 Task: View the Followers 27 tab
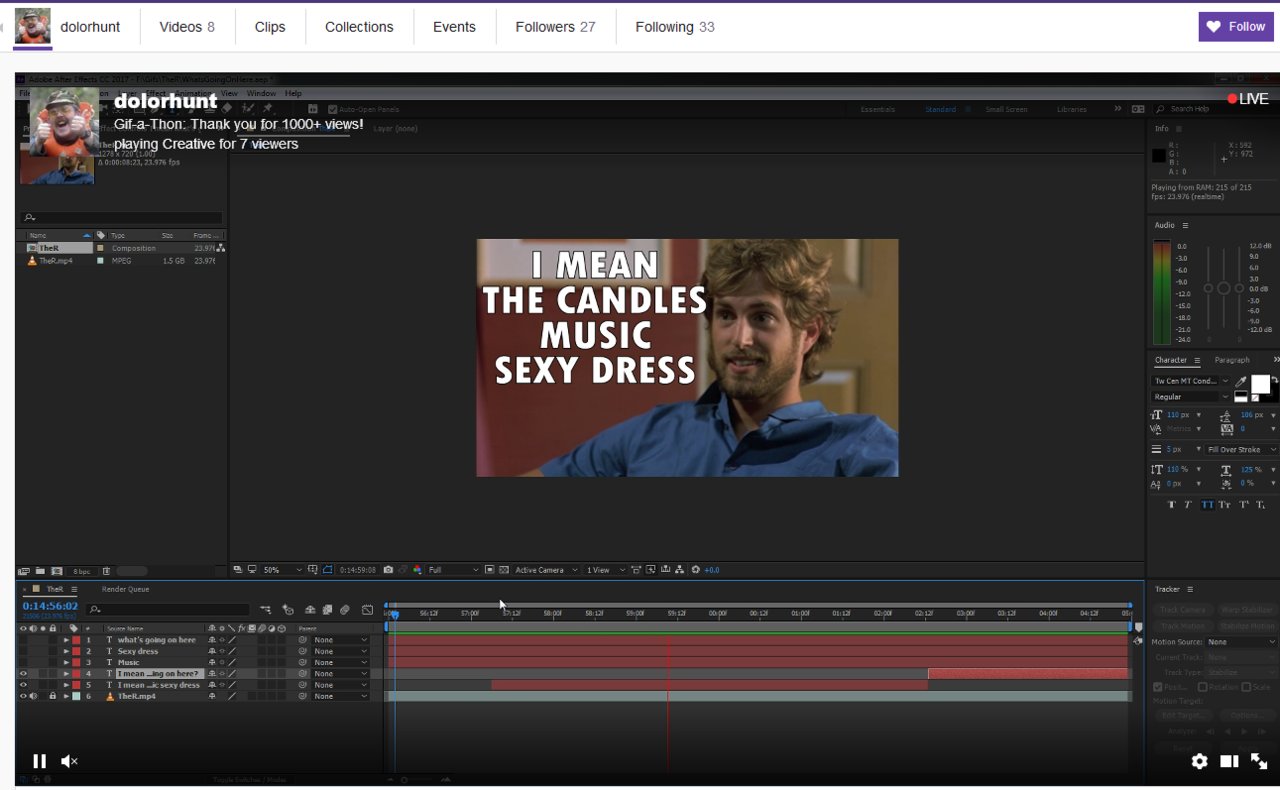click(555, 27)
